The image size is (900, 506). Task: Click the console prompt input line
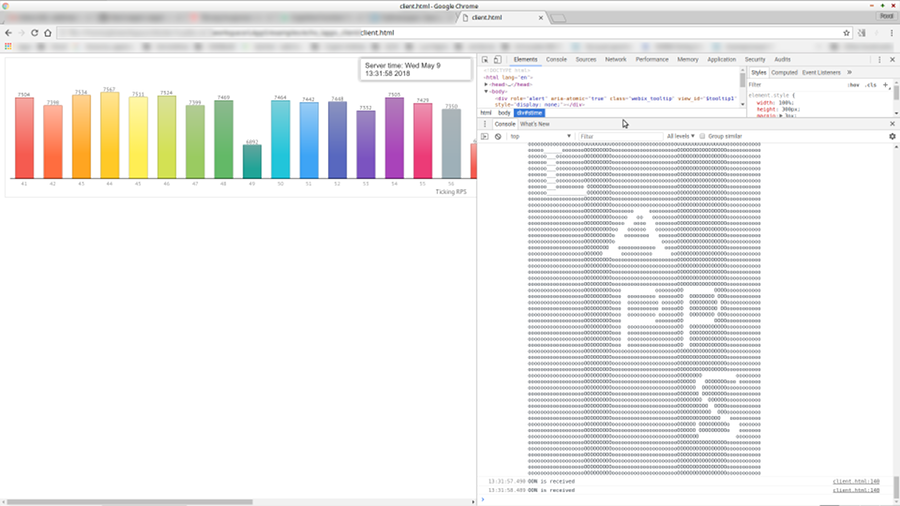pos(686,500)
